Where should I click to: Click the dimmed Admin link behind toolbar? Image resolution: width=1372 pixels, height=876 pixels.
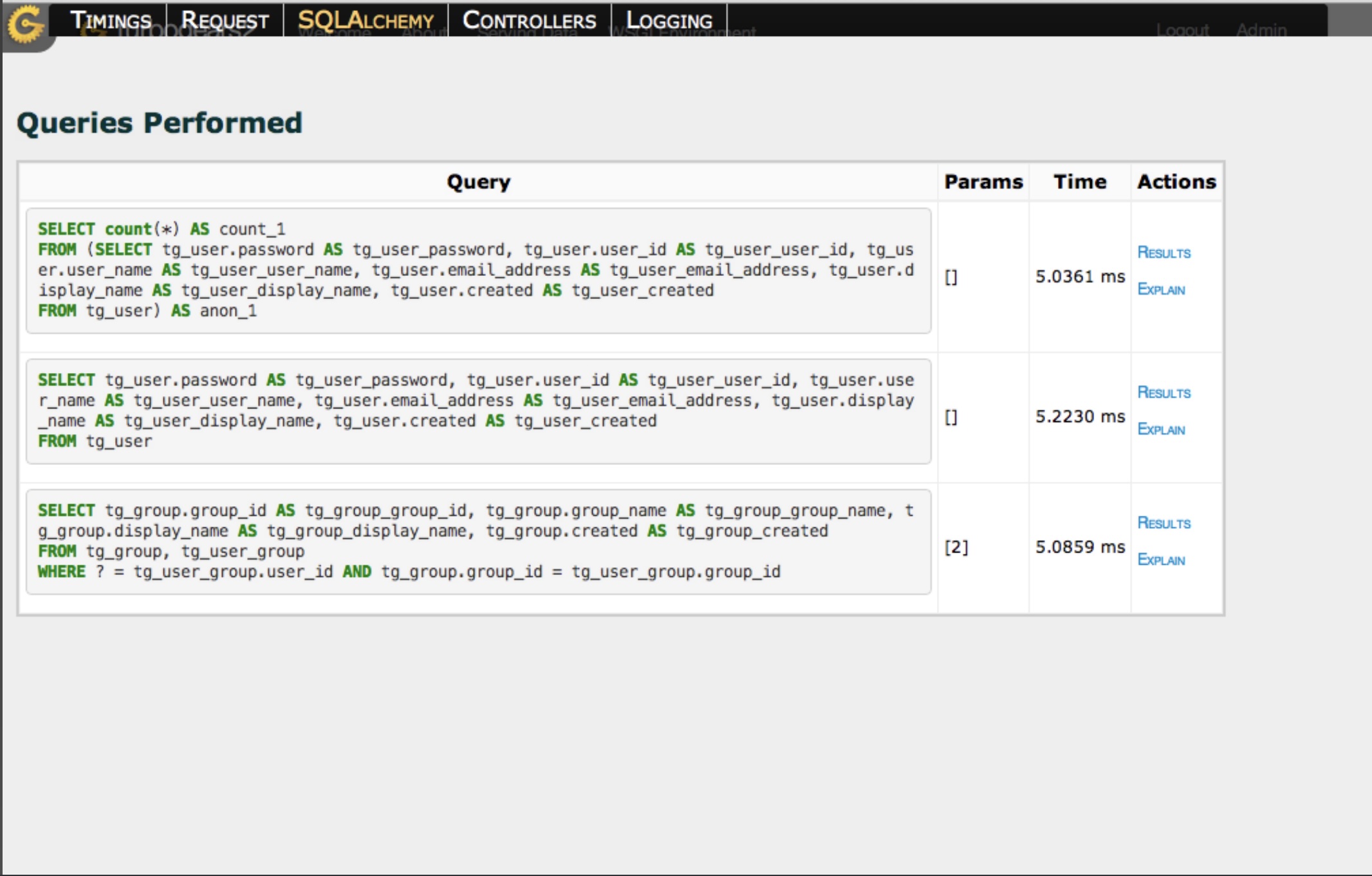(1261, 30)
